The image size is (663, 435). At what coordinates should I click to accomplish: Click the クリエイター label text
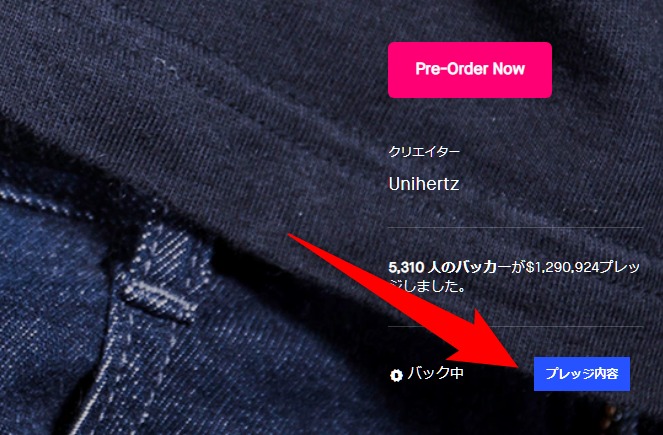click(x=424, y=151)
